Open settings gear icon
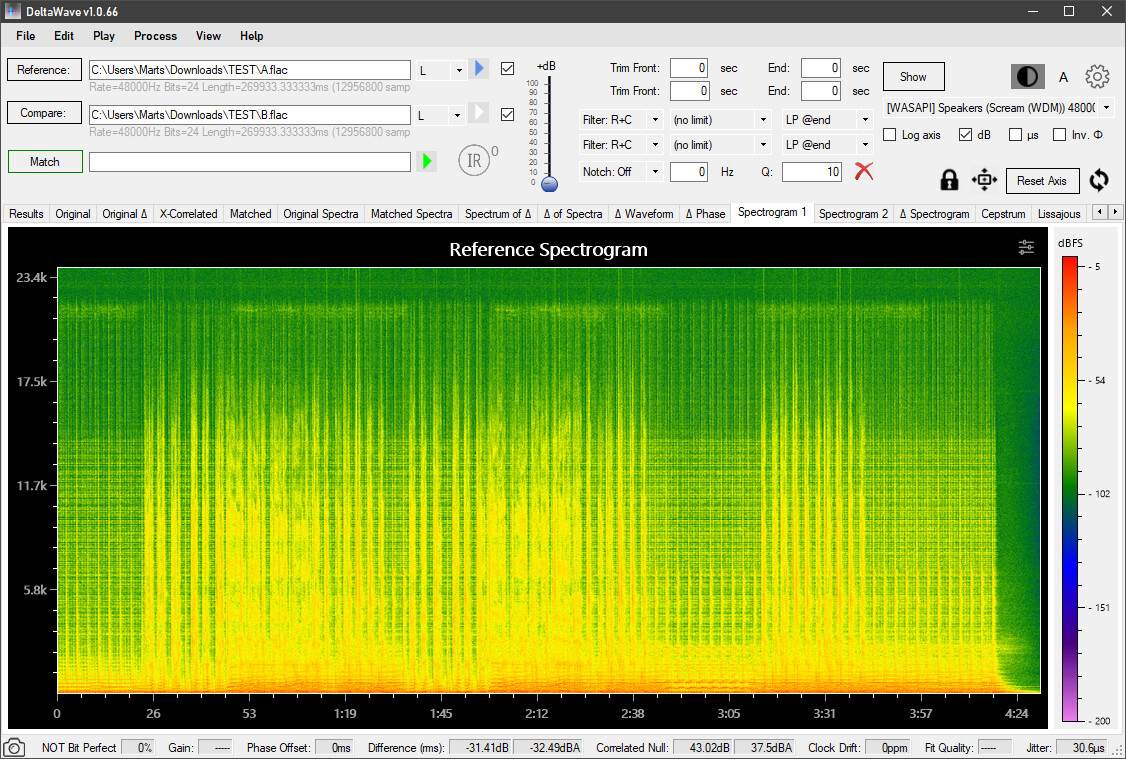Image resolution: width=1126 pixels, height=759 pixels. [x=1097, y=77]
